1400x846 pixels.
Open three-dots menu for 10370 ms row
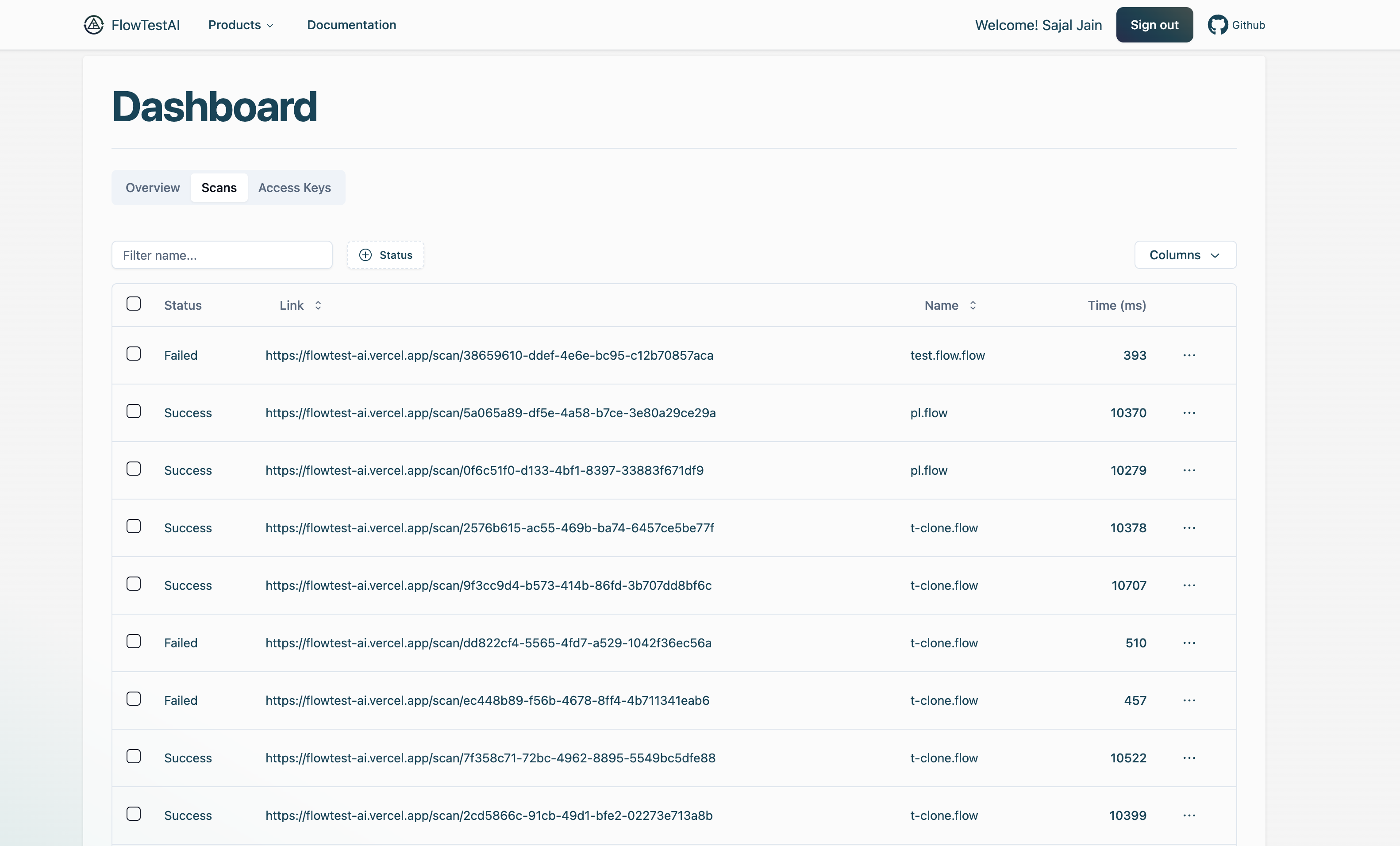tap(1189, 413)
